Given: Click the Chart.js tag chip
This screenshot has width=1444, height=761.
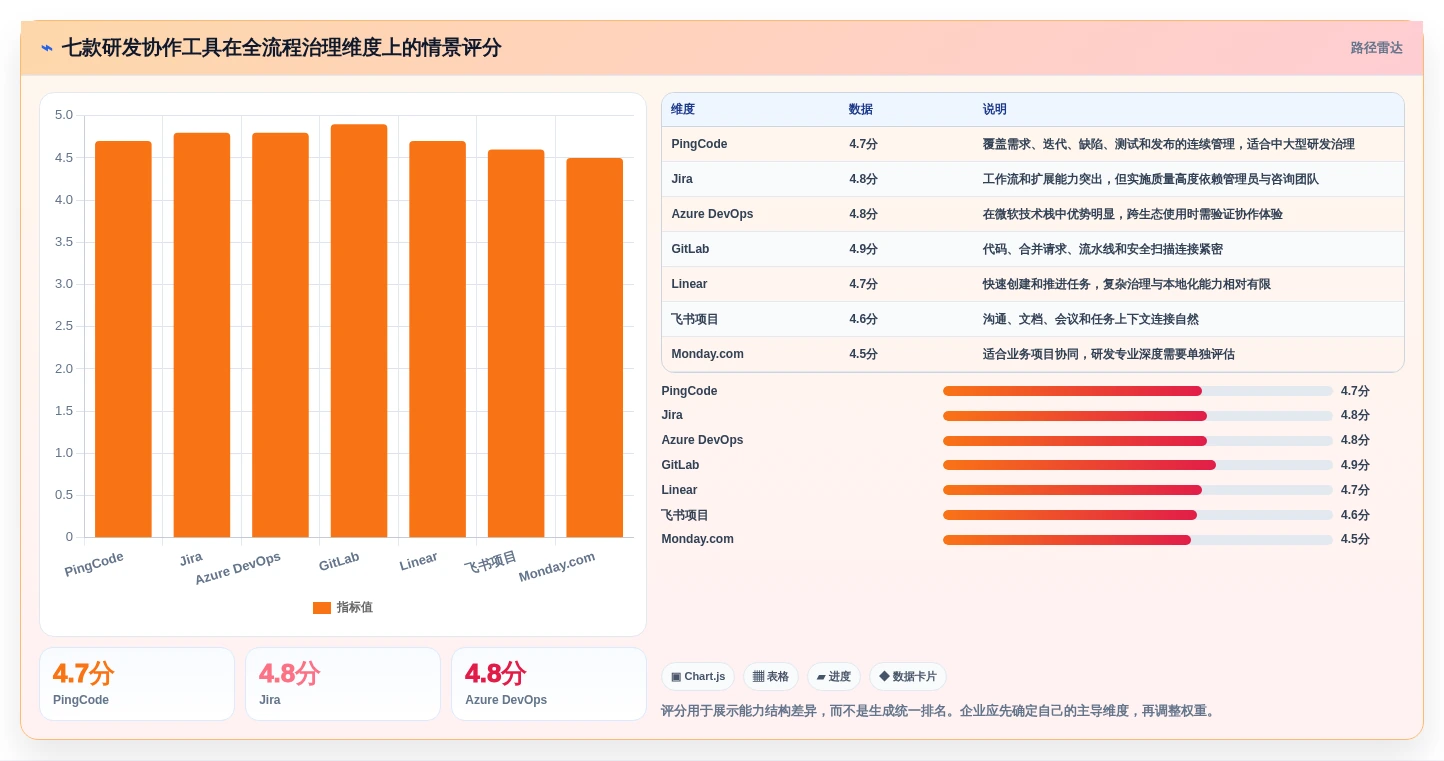Looking at the screenshot, I should 698,677.
